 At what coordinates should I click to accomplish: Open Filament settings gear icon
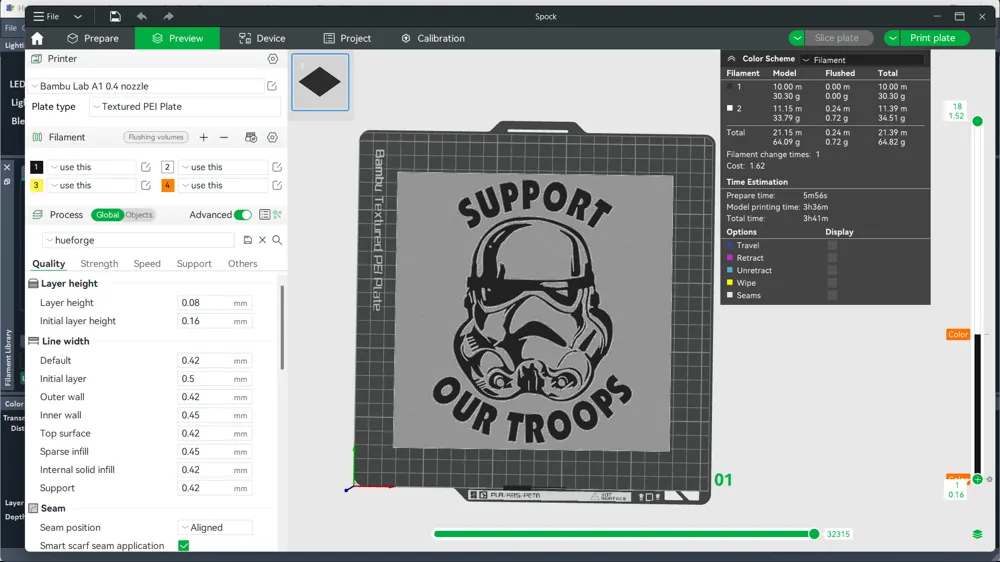tap(272, 137)
